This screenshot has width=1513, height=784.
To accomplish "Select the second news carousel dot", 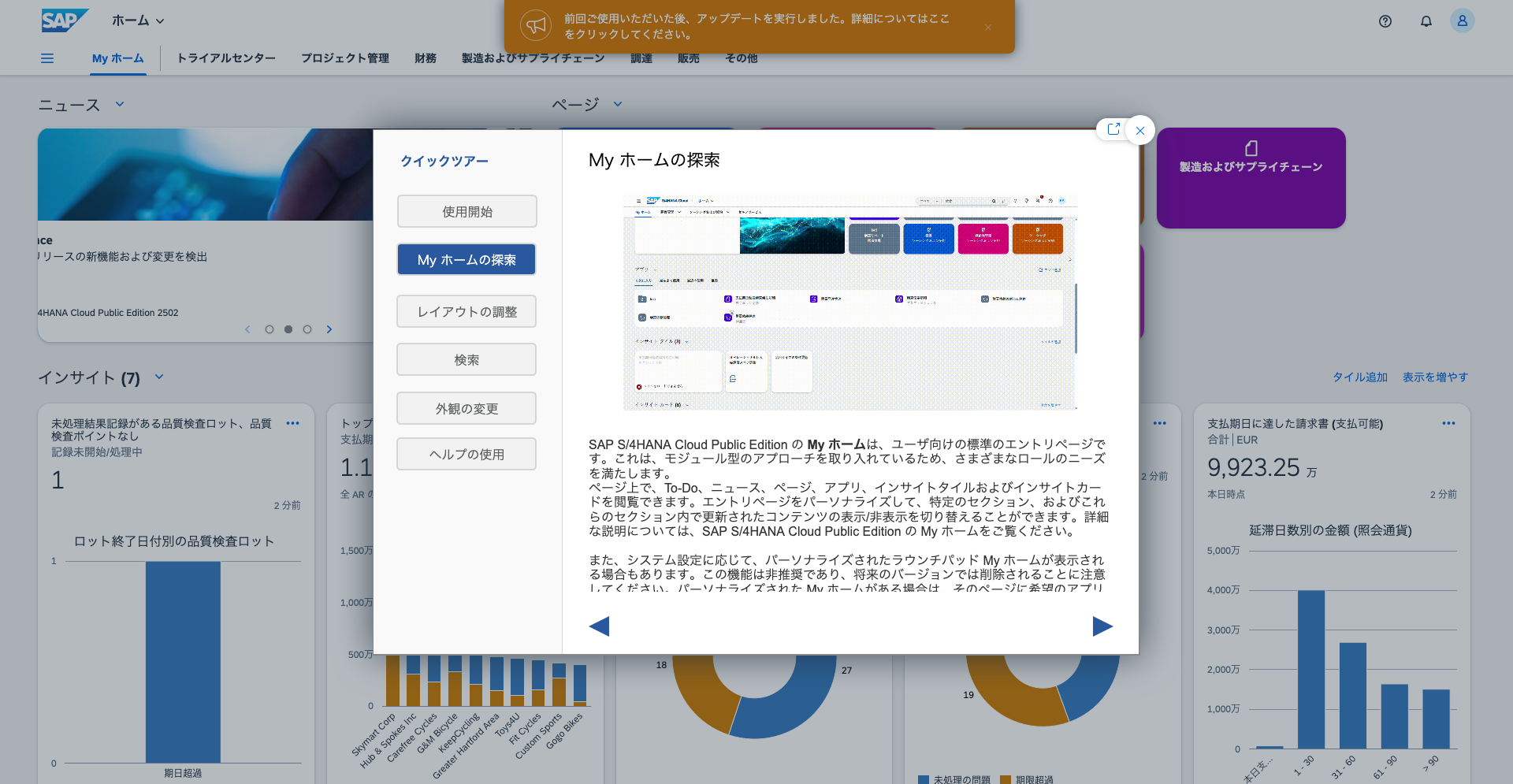I will click(288, 329).
